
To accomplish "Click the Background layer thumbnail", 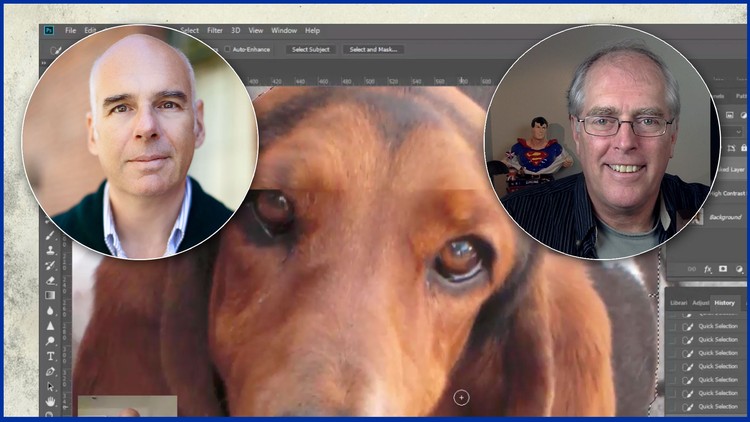I will [x=698, y=217].
